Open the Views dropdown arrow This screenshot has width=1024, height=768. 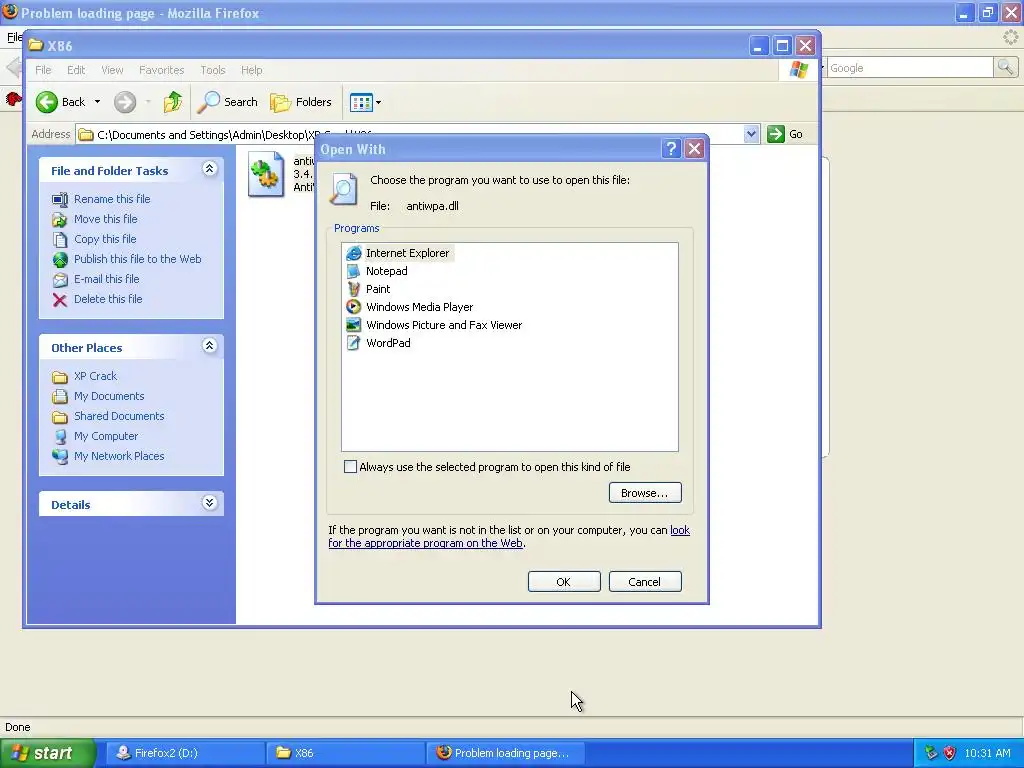click(x=379, y=103)
